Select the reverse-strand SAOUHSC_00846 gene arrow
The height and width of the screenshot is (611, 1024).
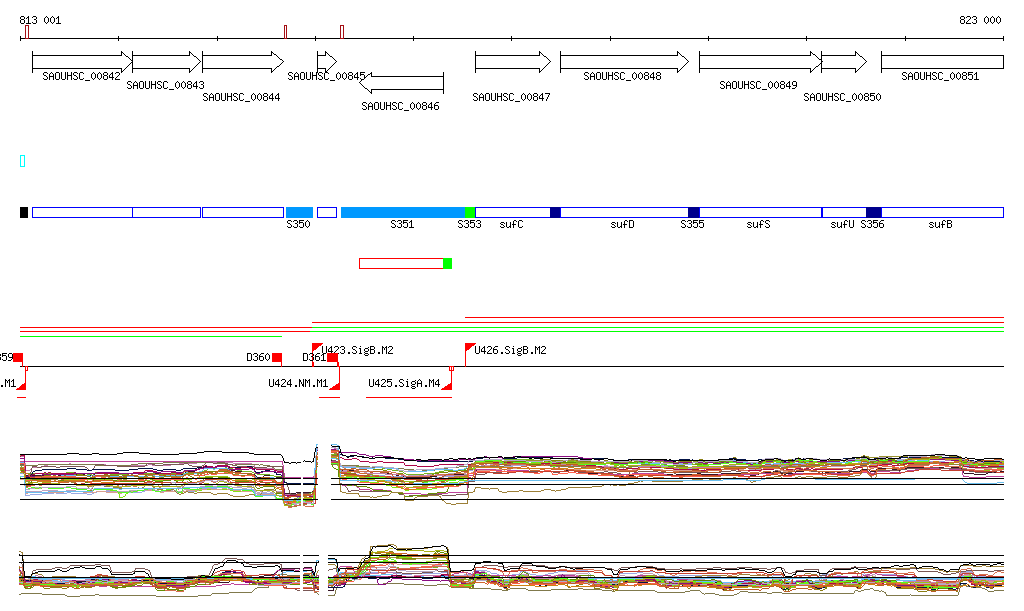(x=402, y=83)
